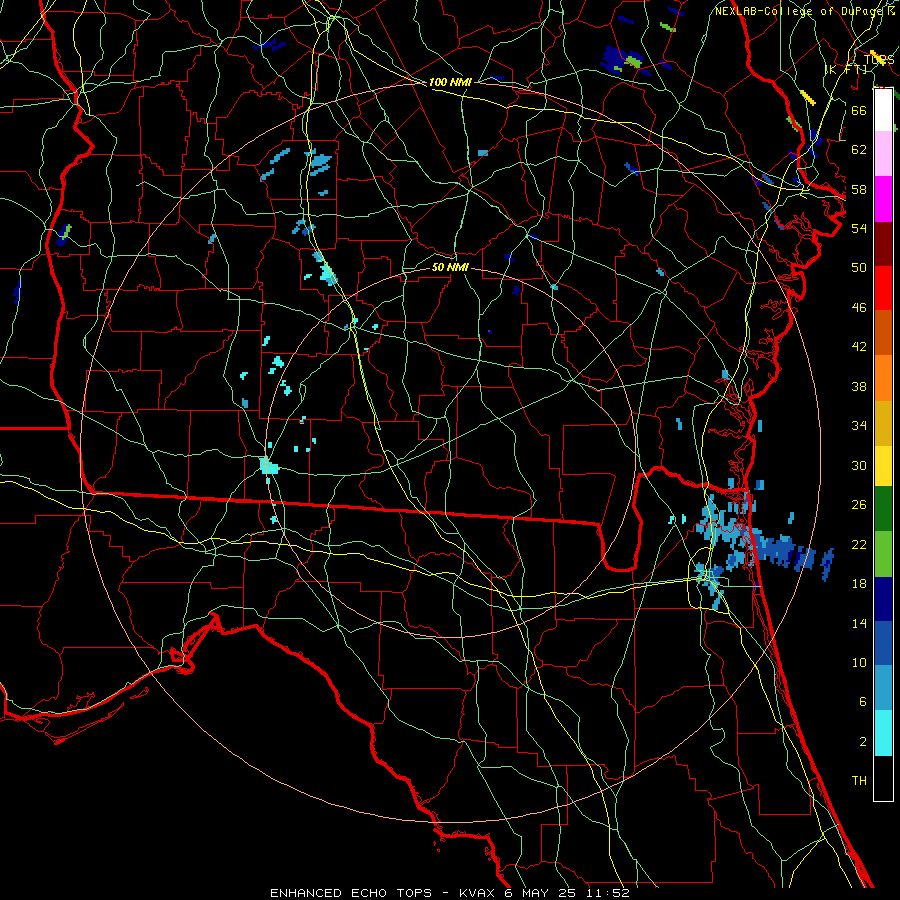Click the '11:52' time text
The width and height of the screenshot is (900, 900).
coord(608,893)
